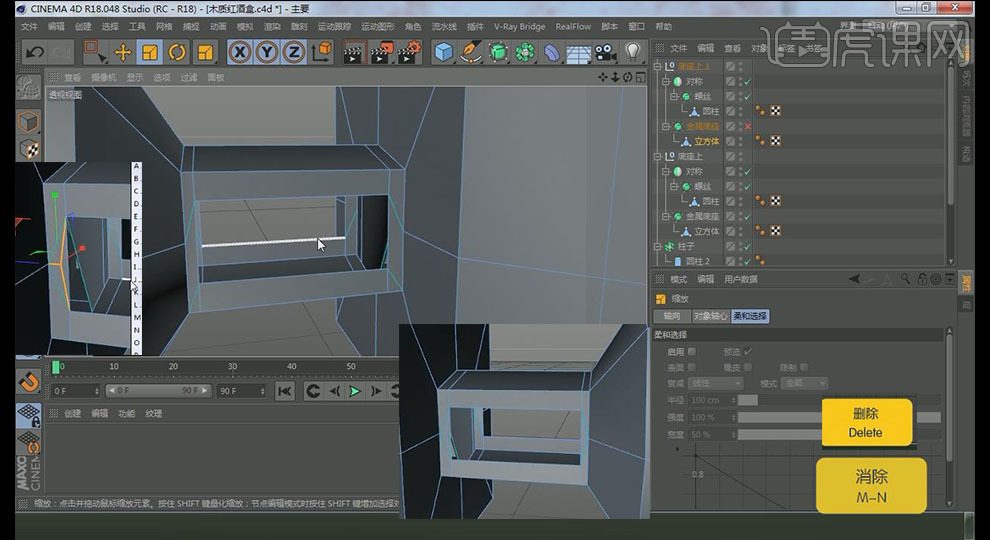Click Render to Picture Viewer icon

[381, 52]
